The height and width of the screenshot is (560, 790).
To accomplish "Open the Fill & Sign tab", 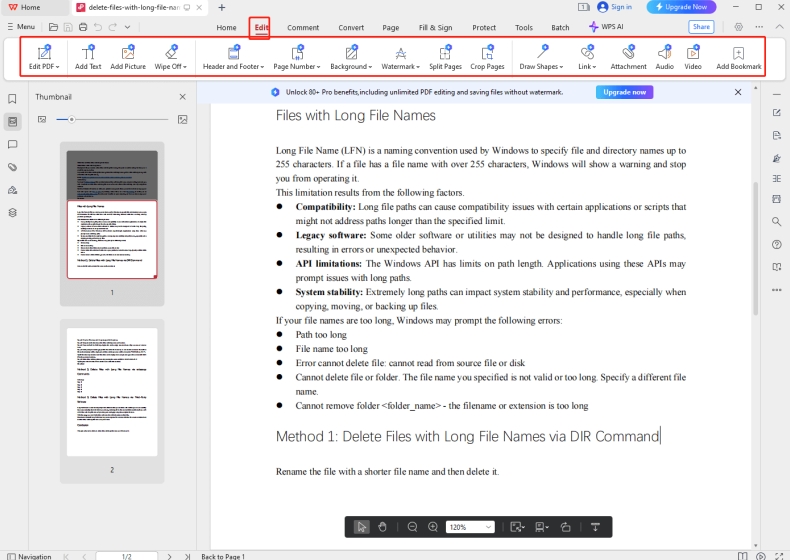I will point(435,28).
